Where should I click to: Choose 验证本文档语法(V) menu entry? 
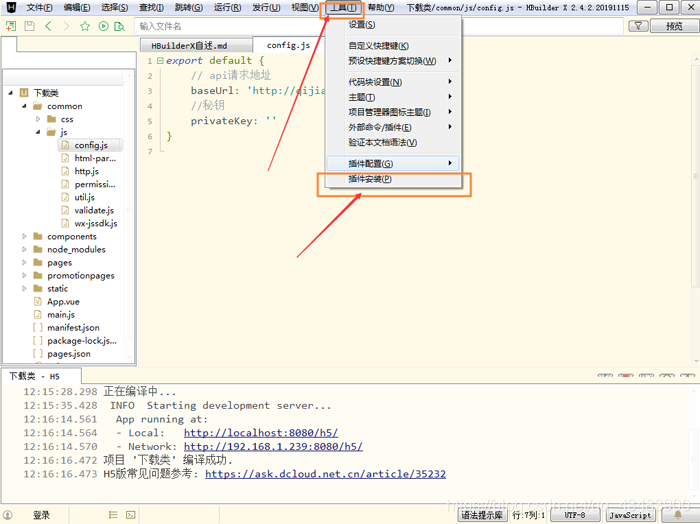pos(393,143)
